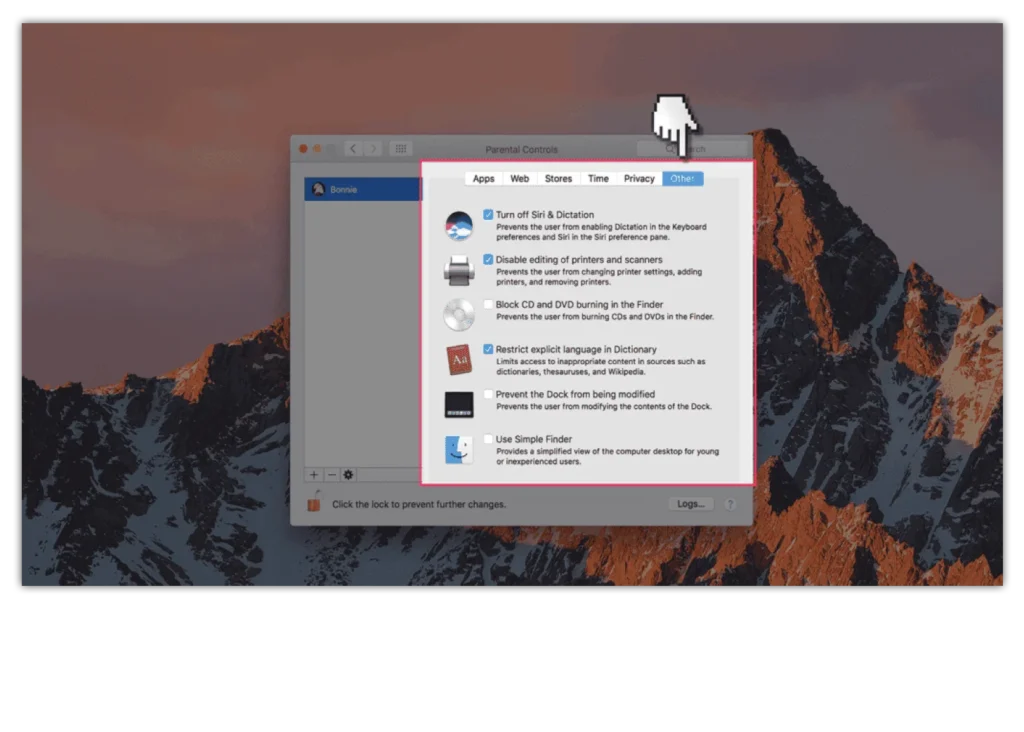Image resolution: width=1024 pixels, height=732 pixels.
Task: Uncheck Restrict explicit language in Dictionary
Action: coord(488,349)
